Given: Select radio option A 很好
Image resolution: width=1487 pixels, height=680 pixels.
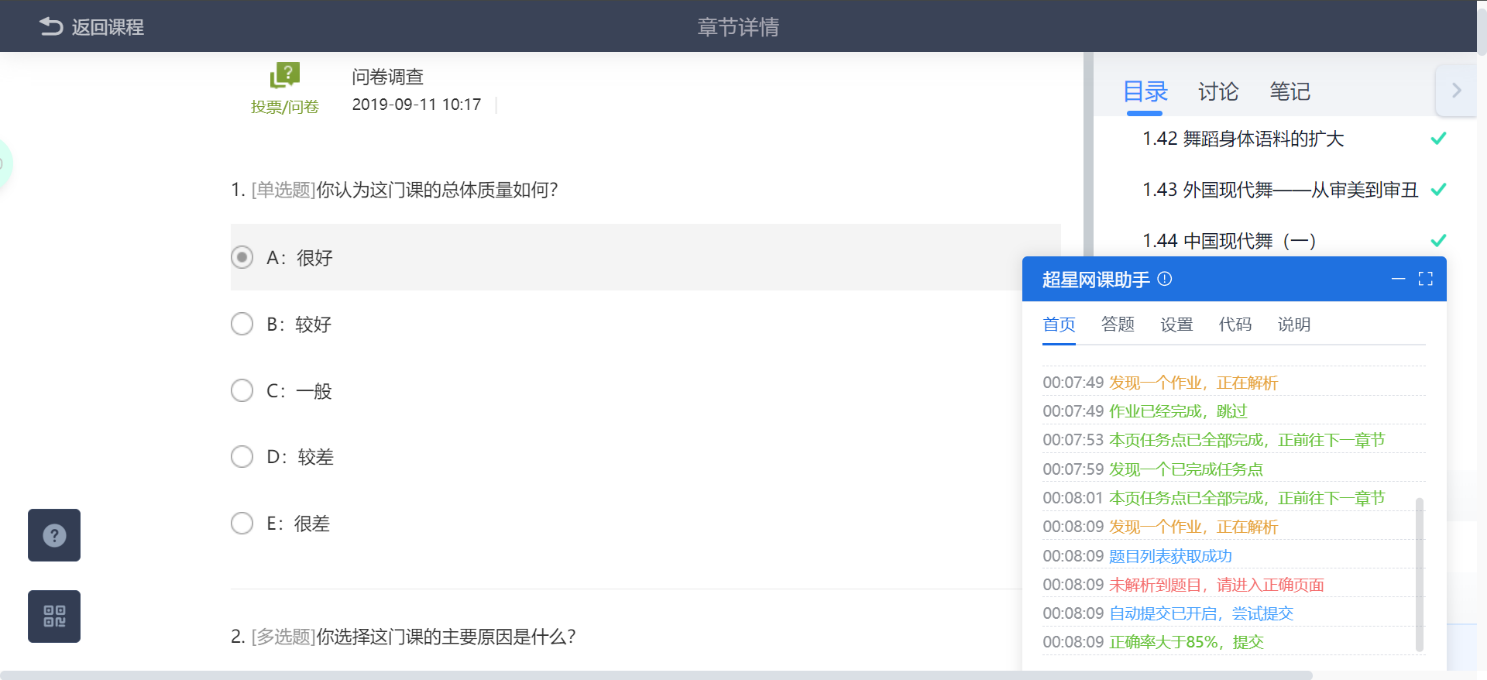Looking at the screenshot, I should (x=241, y=256).
